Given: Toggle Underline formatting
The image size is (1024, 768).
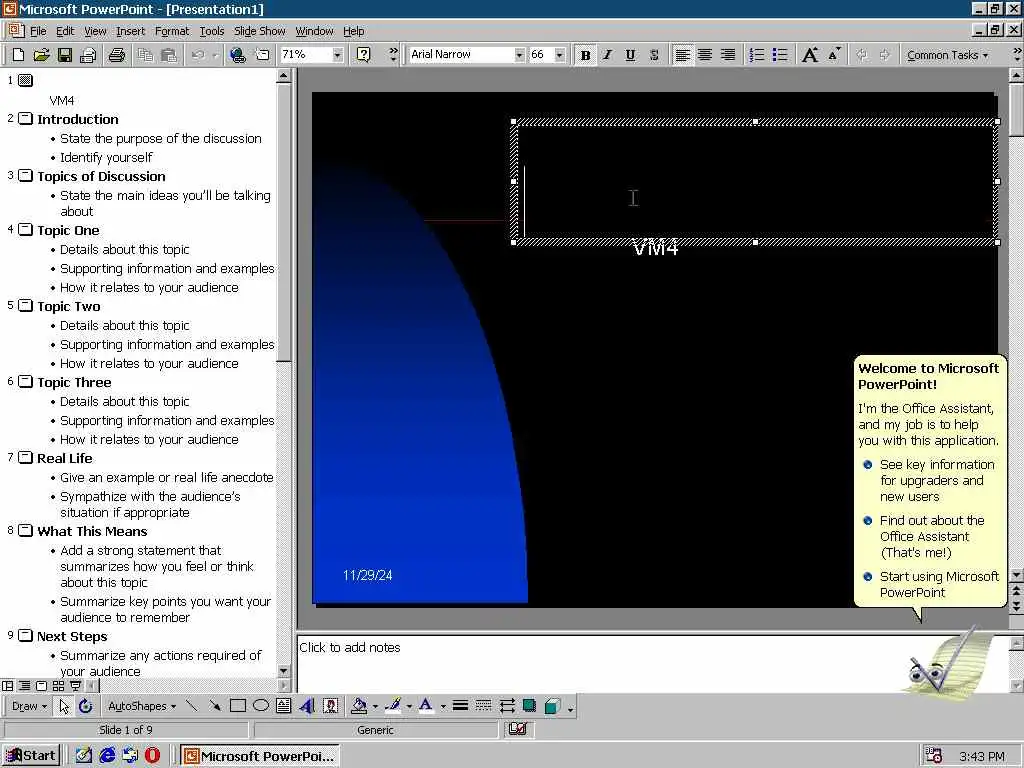Looking at the screenshot, I should [x=630, y=55].
